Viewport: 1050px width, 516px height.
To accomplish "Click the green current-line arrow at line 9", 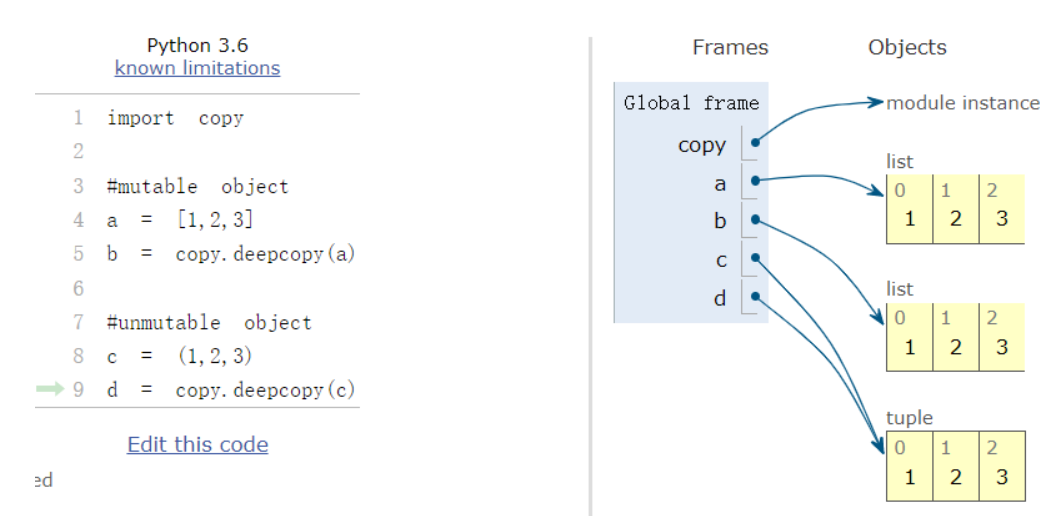I will click(50, 389).
